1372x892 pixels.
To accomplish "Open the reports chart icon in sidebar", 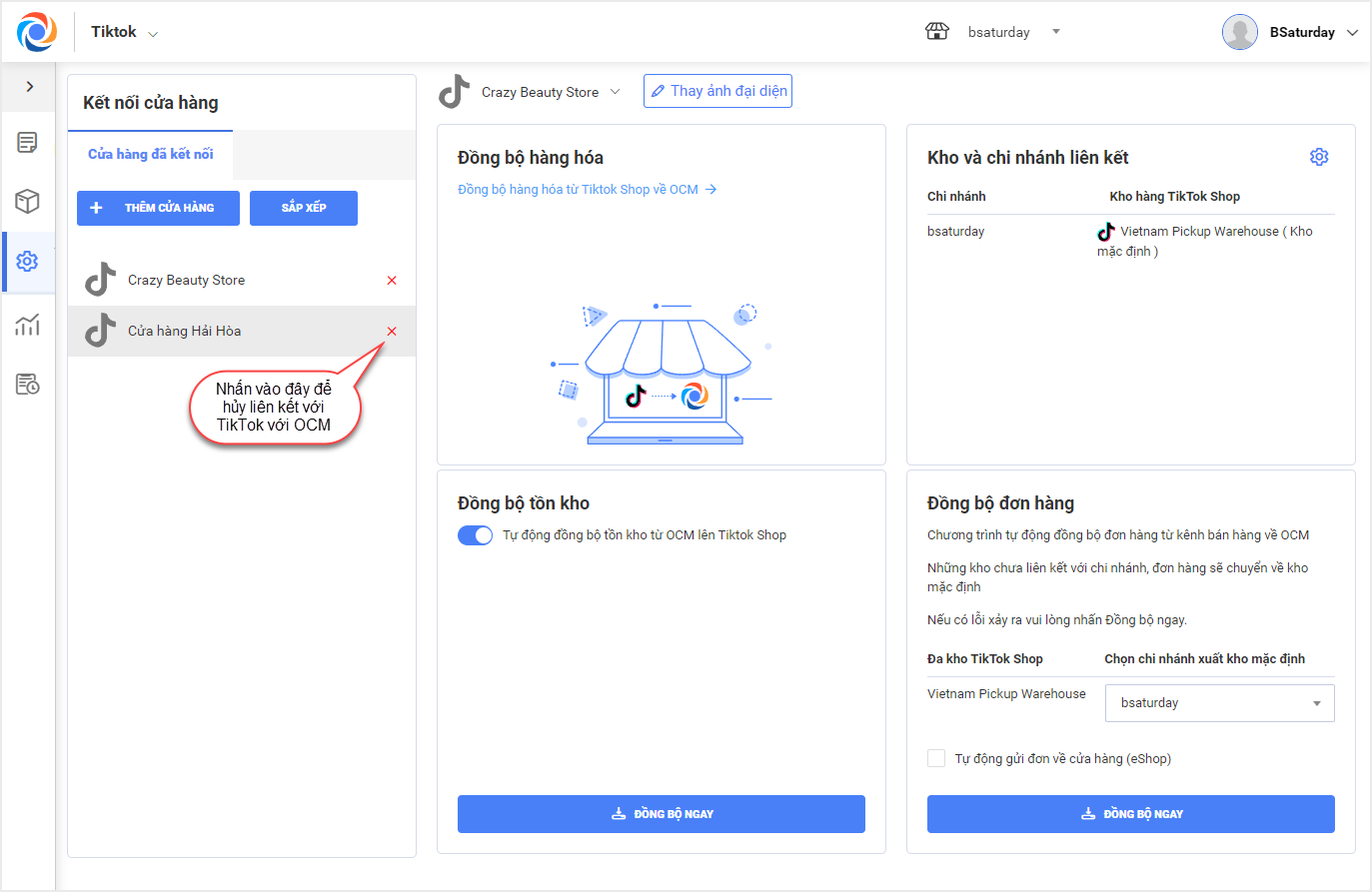I will coord(27,325).
